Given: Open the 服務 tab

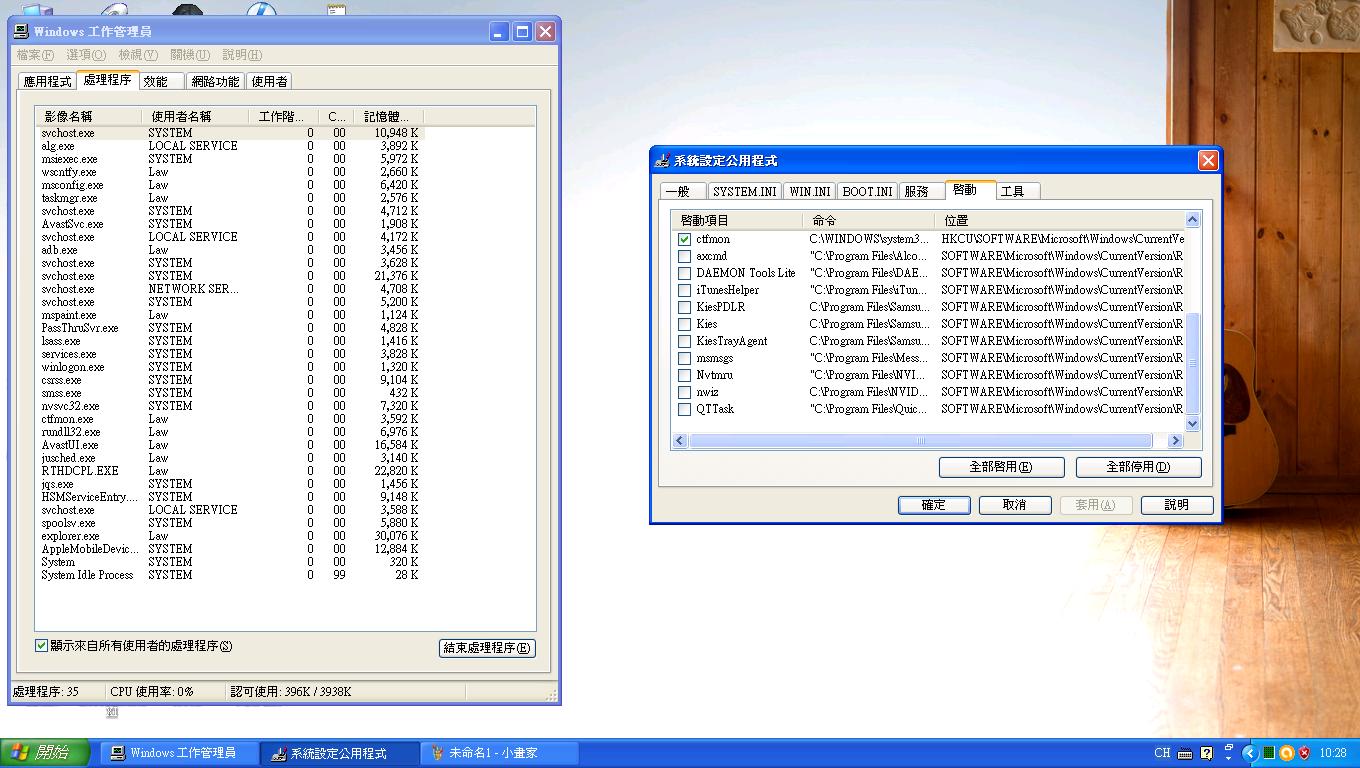Looking at the screenshot, I should 921,191.
